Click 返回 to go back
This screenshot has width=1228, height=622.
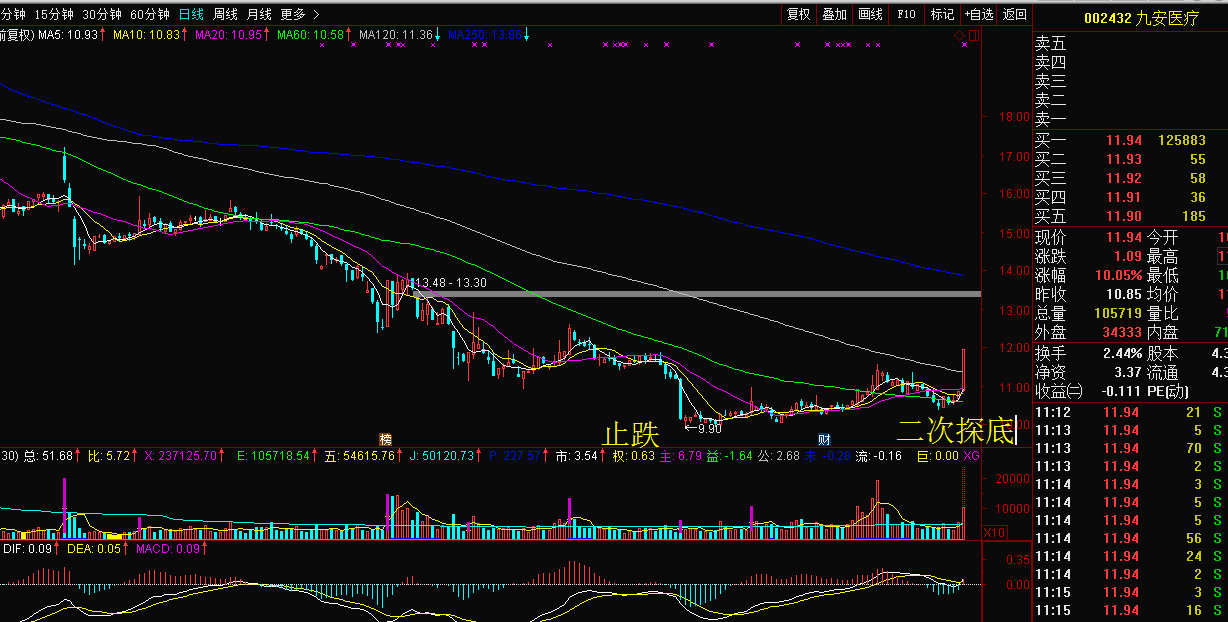pyautogui.click(x=1015, y=14)
